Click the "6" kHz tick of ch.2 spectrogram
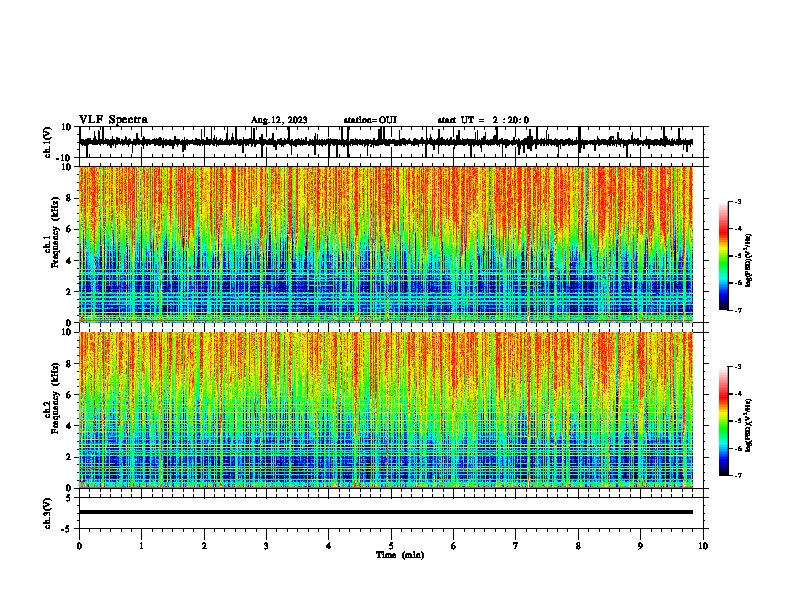This screenshot has width=792, height=612. [69, 395]
